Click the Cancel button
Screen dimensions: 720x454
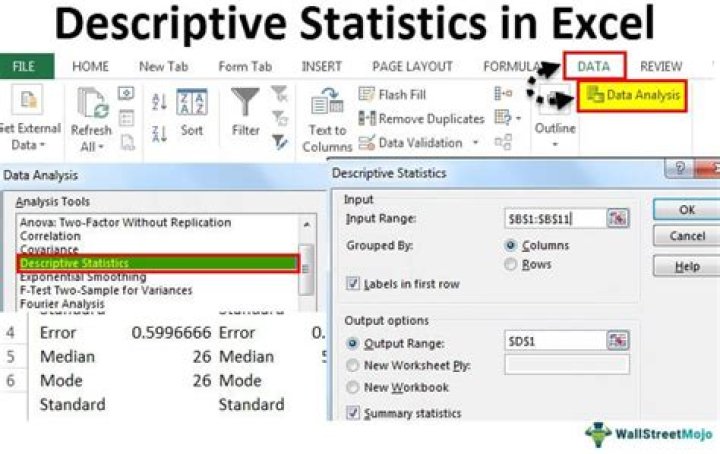point(687,236)
